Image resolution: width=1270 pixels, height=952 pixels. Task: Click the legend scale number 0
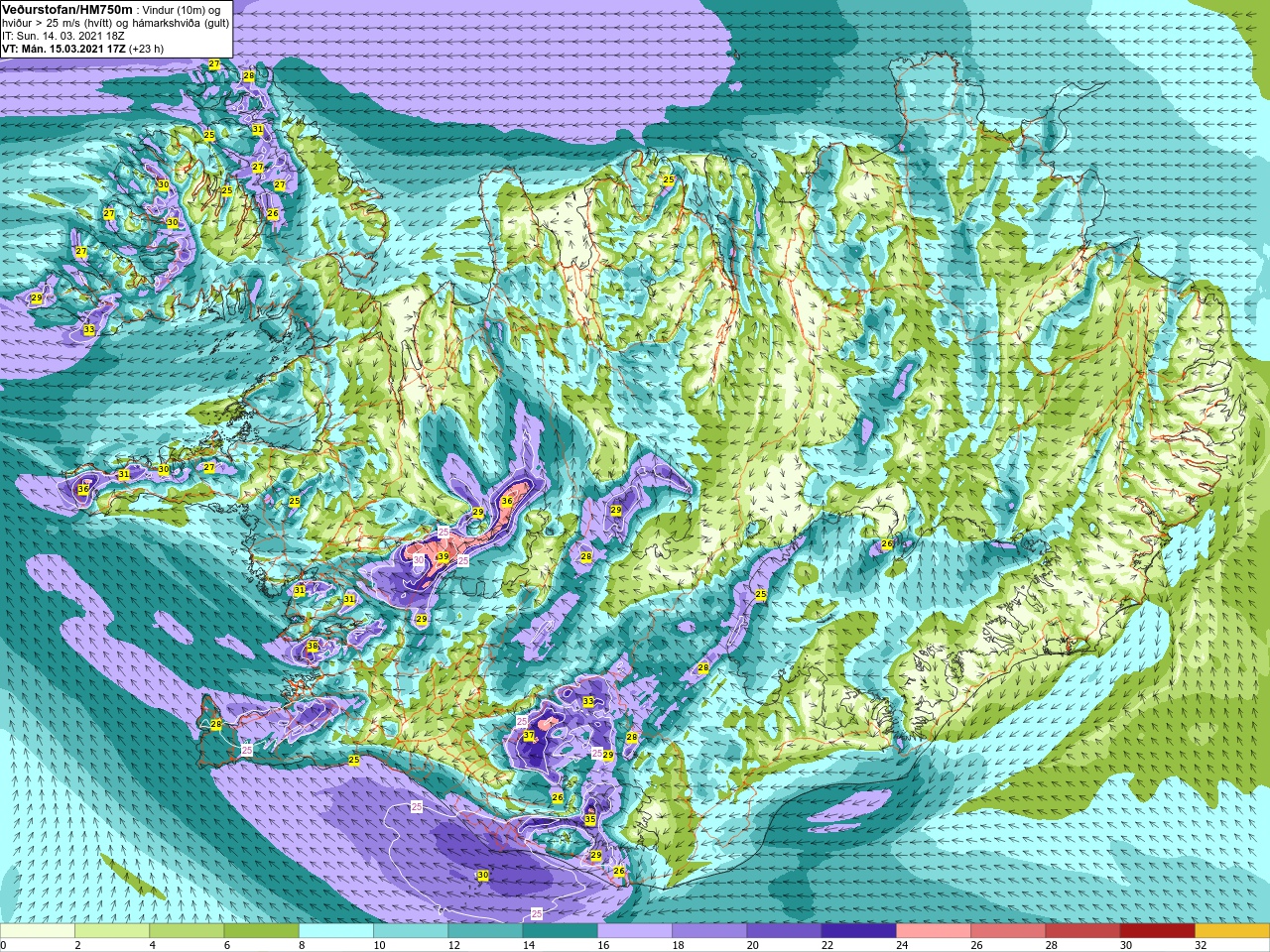[4, 945]
